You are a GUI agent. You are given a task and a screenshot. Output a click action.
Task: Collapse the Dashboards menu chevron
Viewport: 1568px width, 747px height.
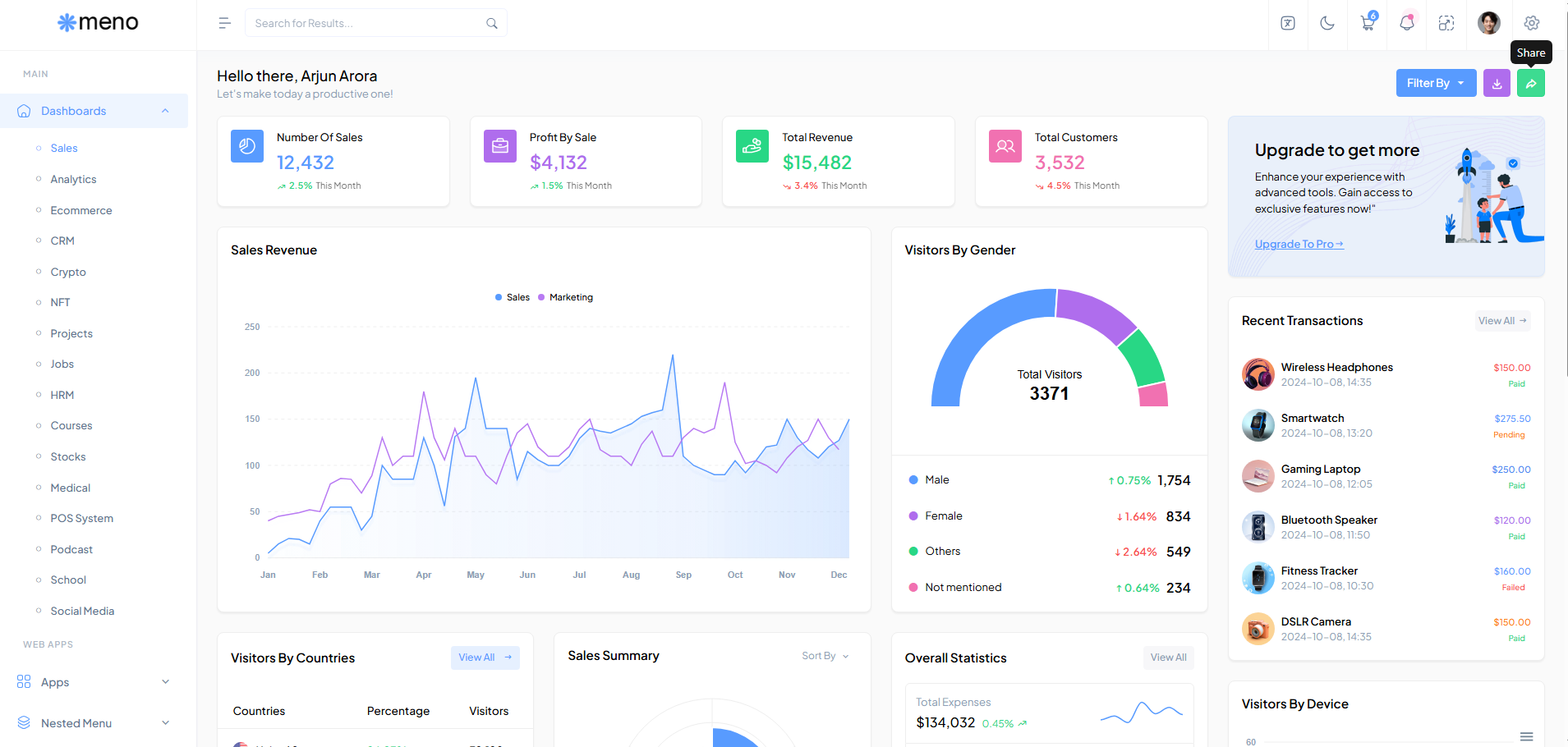(165, 111)
